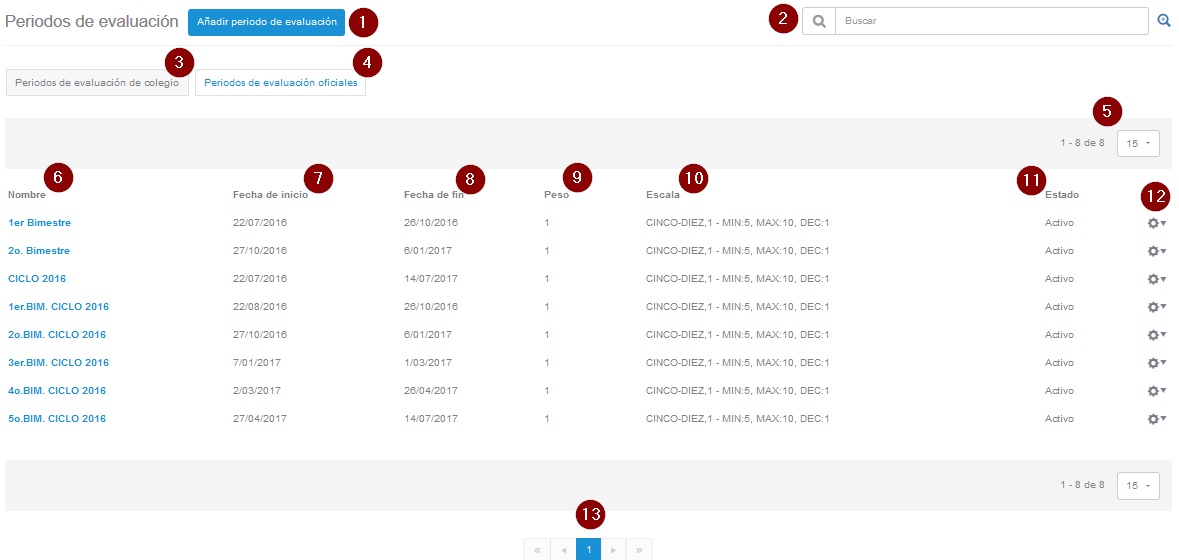This screenshot has height=560, width=1179.
Task: Switch to Periodos de evaluación oficiales tab
Action: click(280, 83)
